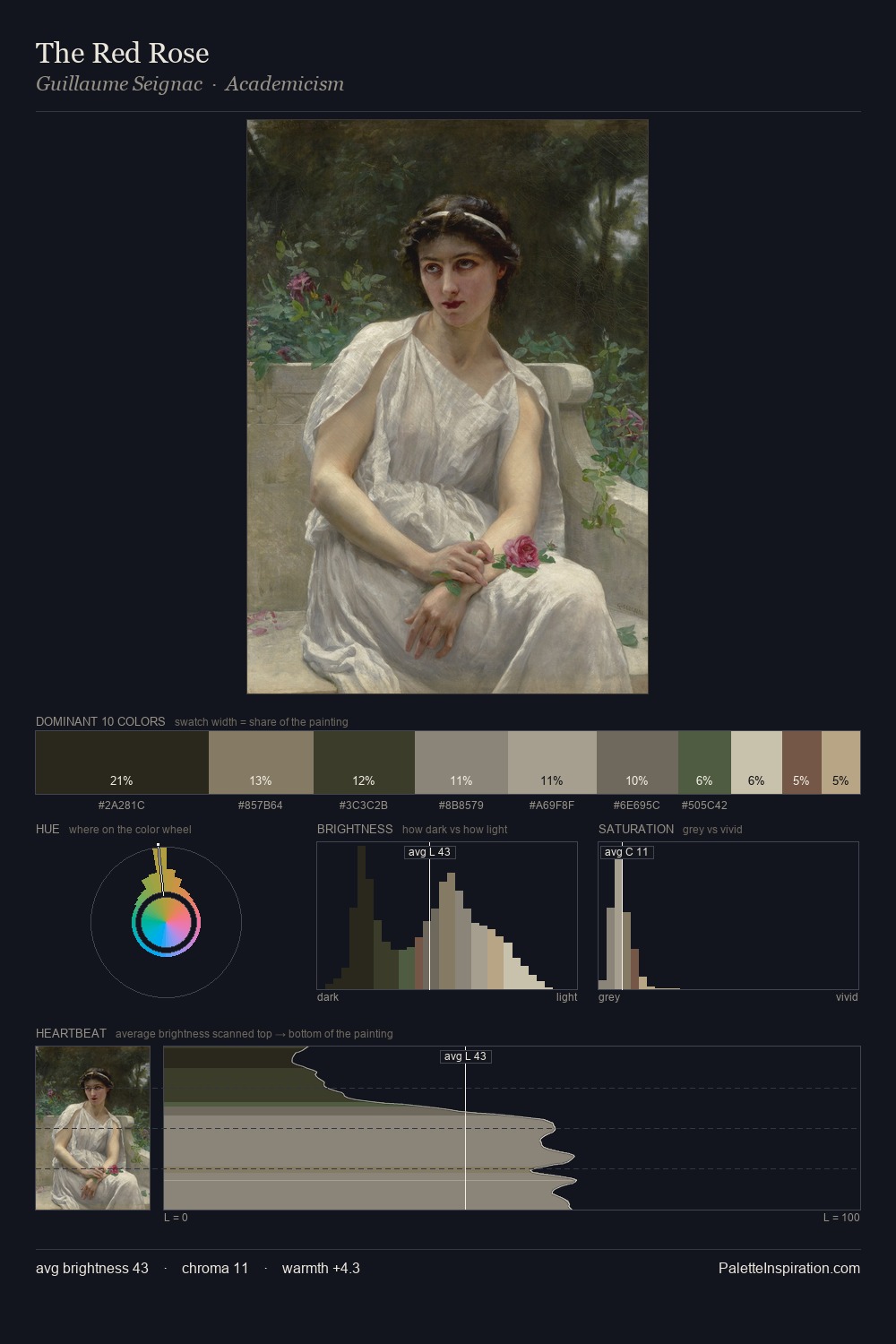Image resolution: width=896 pixels, height=1344 pixels.
Task: Click the "L = 100" axis label
Action: [841, 1218]
